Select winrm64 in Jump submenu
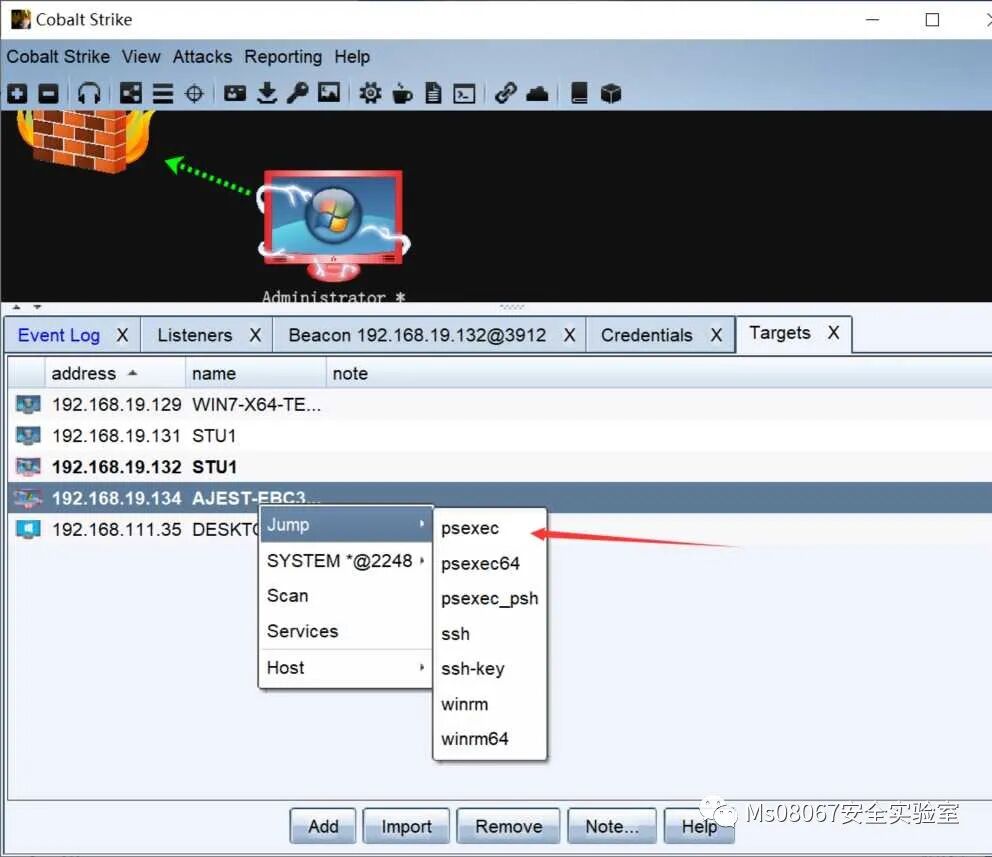 point(490,739)
